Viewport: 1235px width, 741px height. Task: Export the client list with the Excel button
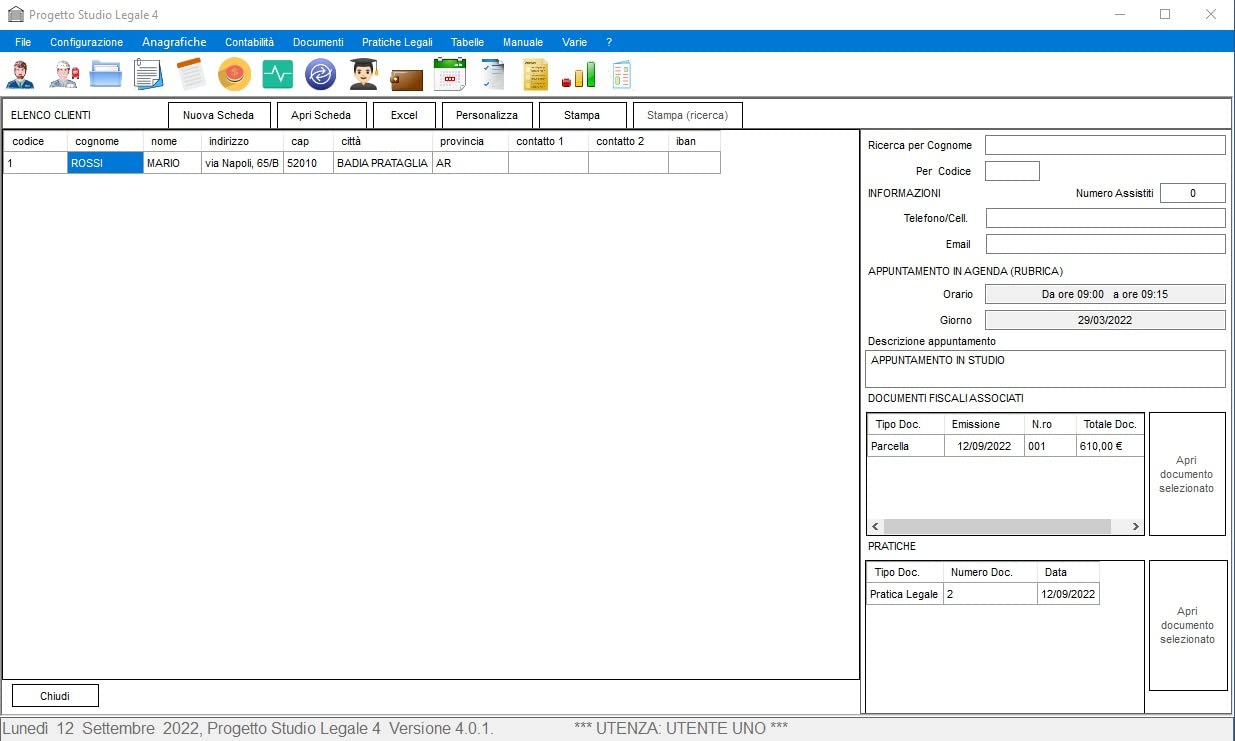tap(404, 115)
